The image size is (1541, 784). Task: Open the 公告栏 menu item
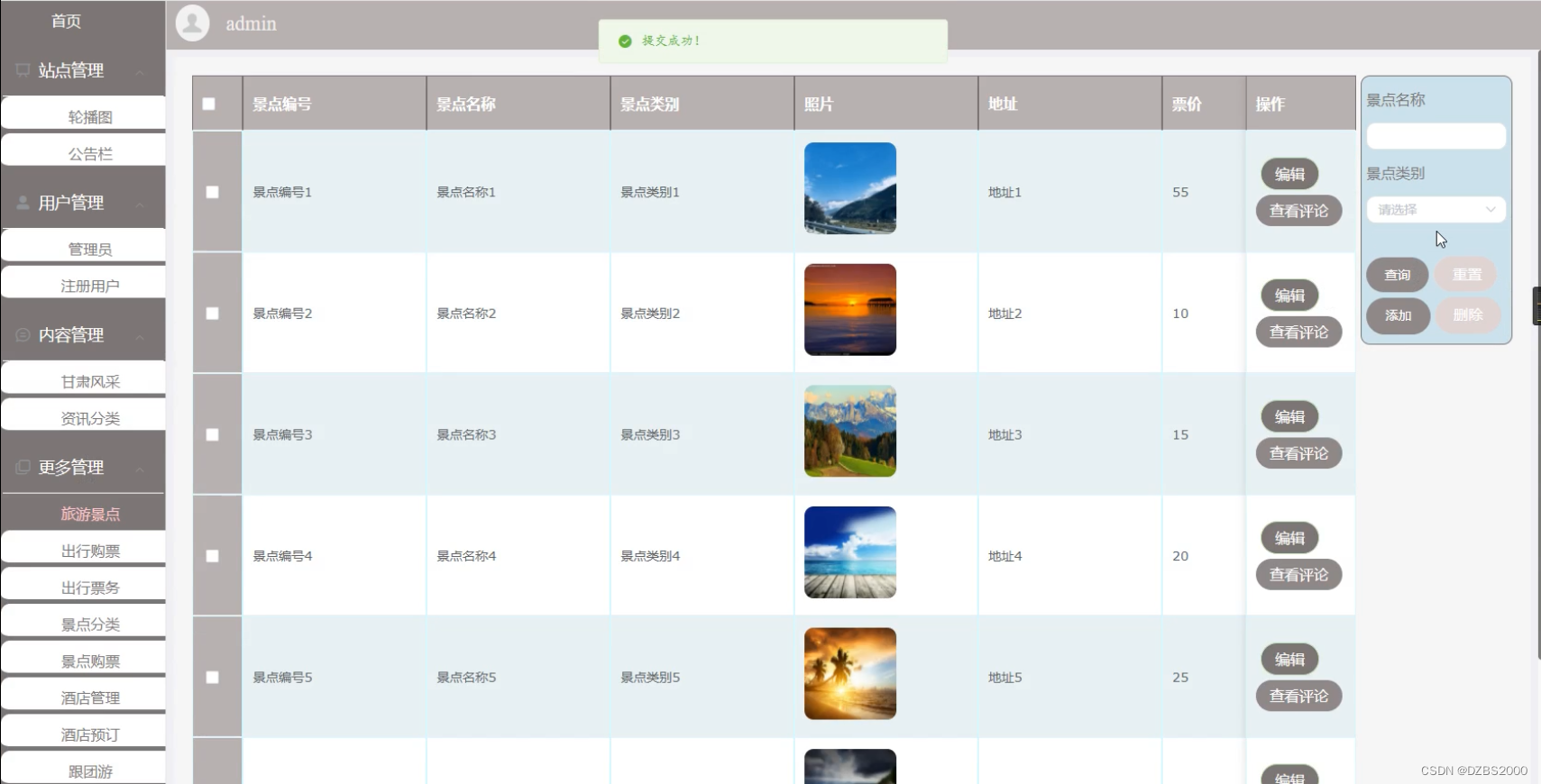tap(84, 152)
